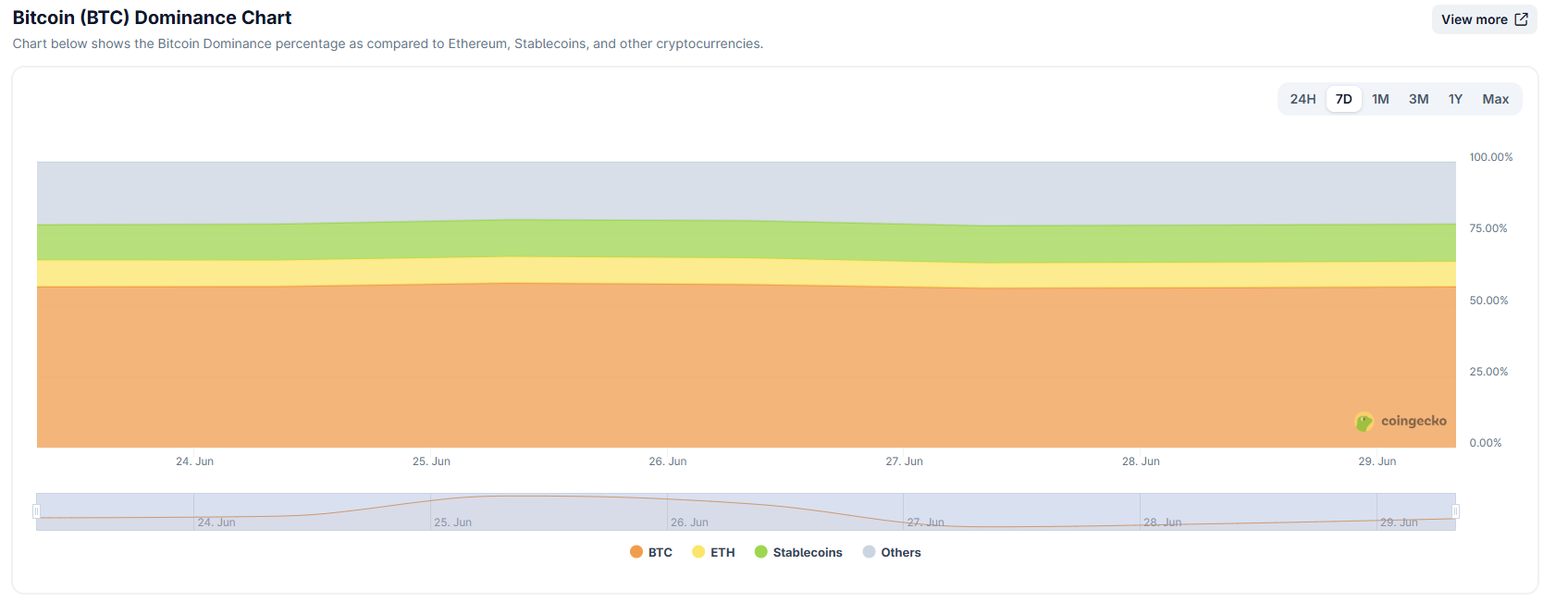This screenshot has width=1568, height=602.
Task: Show the Max time range
Action: [x=1495, y=99]
